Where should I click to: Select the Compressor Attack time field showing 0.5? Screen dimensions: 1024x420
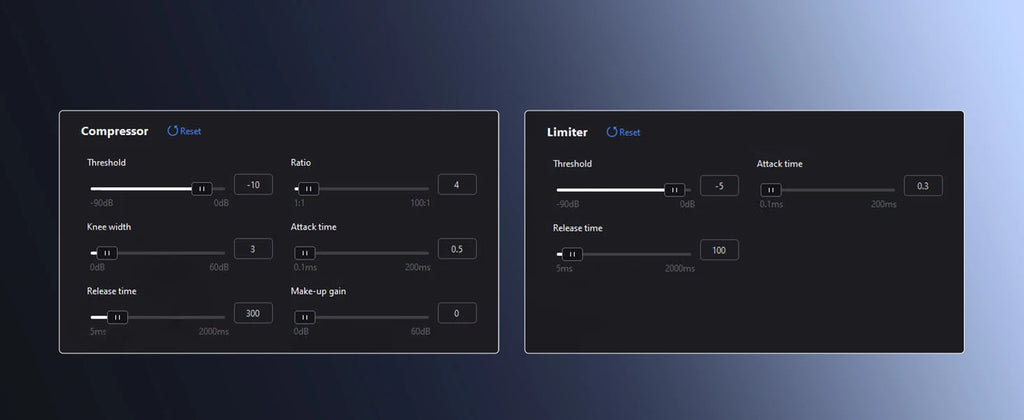click(x=457, y=249)
